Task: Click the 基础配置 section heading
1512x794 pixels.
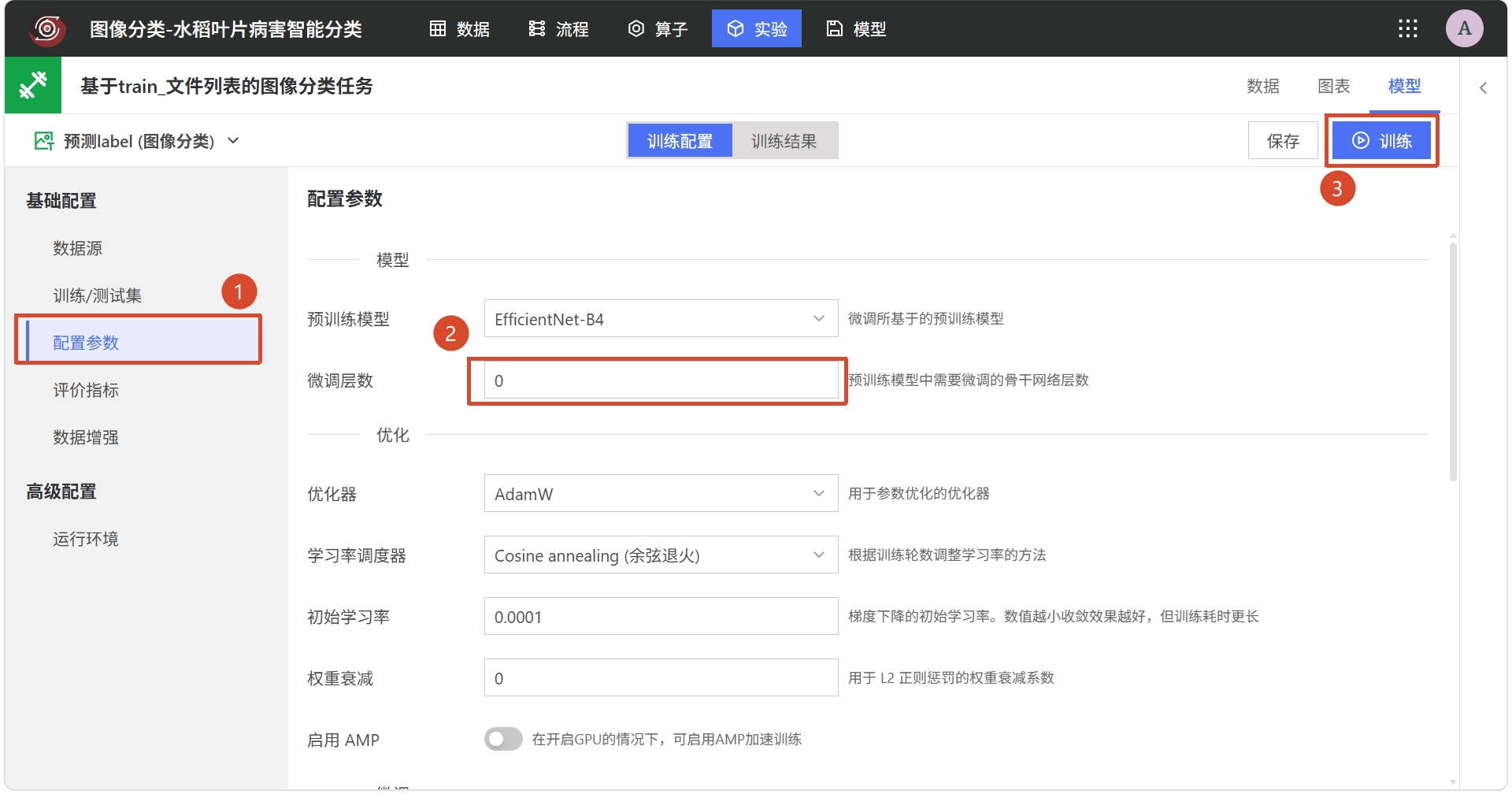Action: pyautogui.click(x=61, y=201)
